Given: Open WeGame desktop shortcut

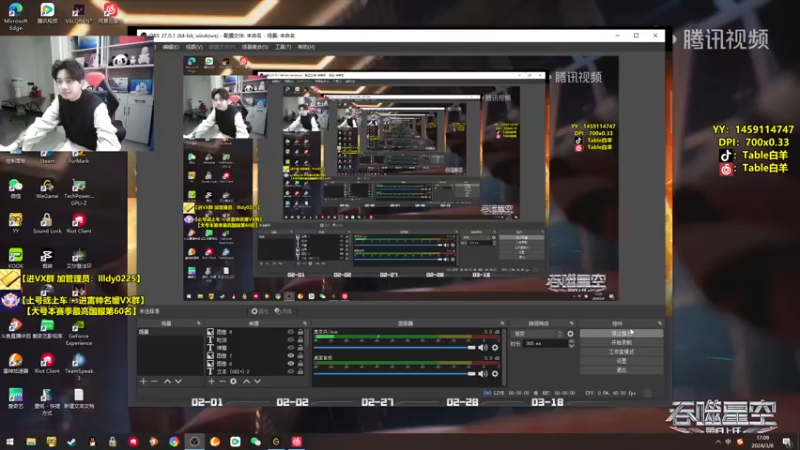Looking at the screenshot, I should point(47,189).
